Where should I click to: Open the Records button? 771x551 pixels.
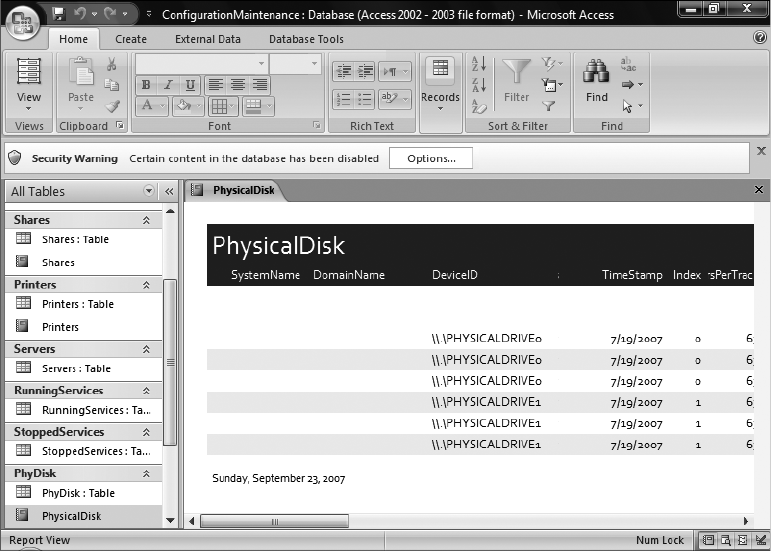(440, 85)
